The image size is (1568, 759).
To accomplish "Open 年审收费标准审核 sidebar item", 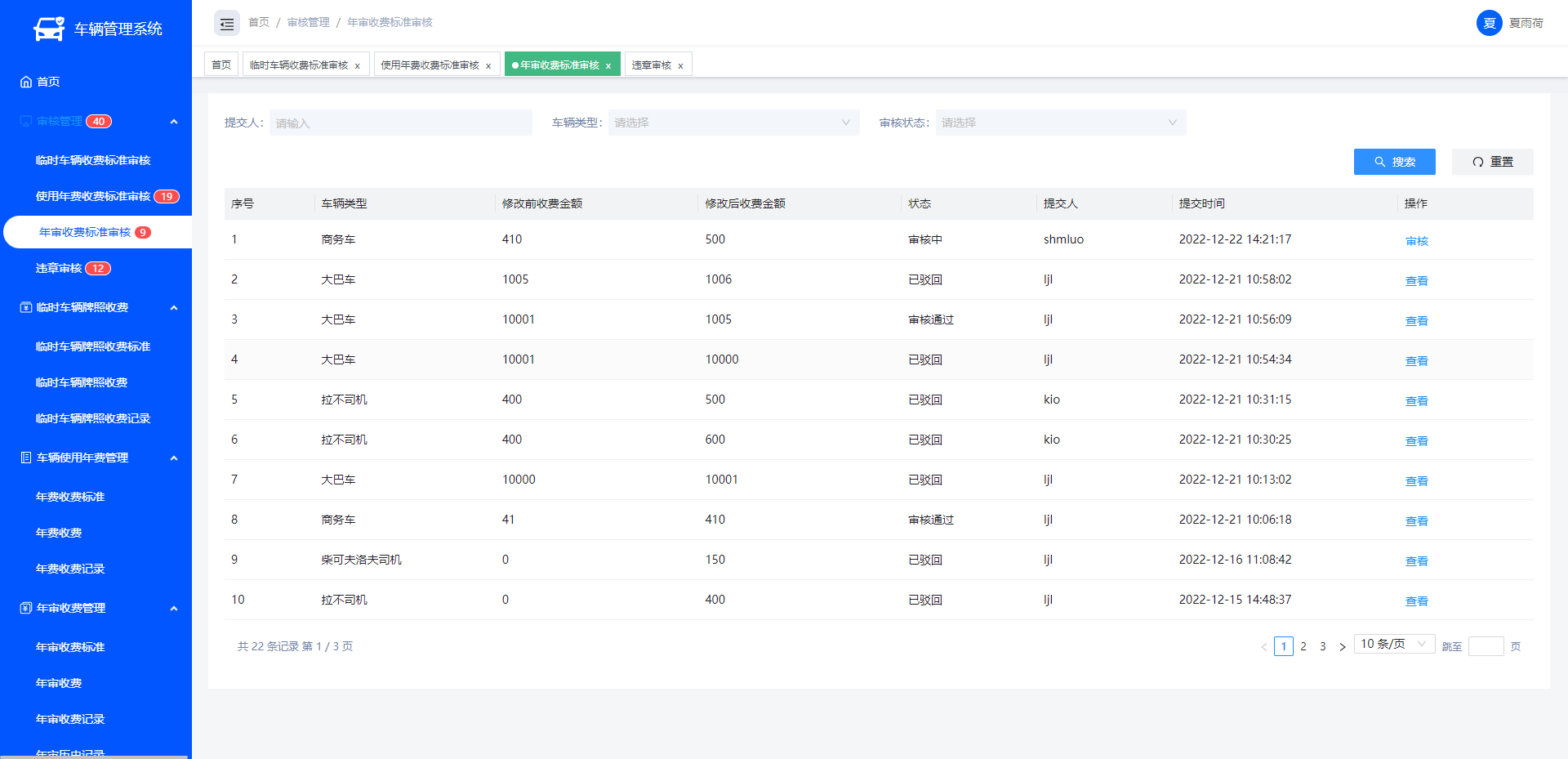I will (97, 232).
